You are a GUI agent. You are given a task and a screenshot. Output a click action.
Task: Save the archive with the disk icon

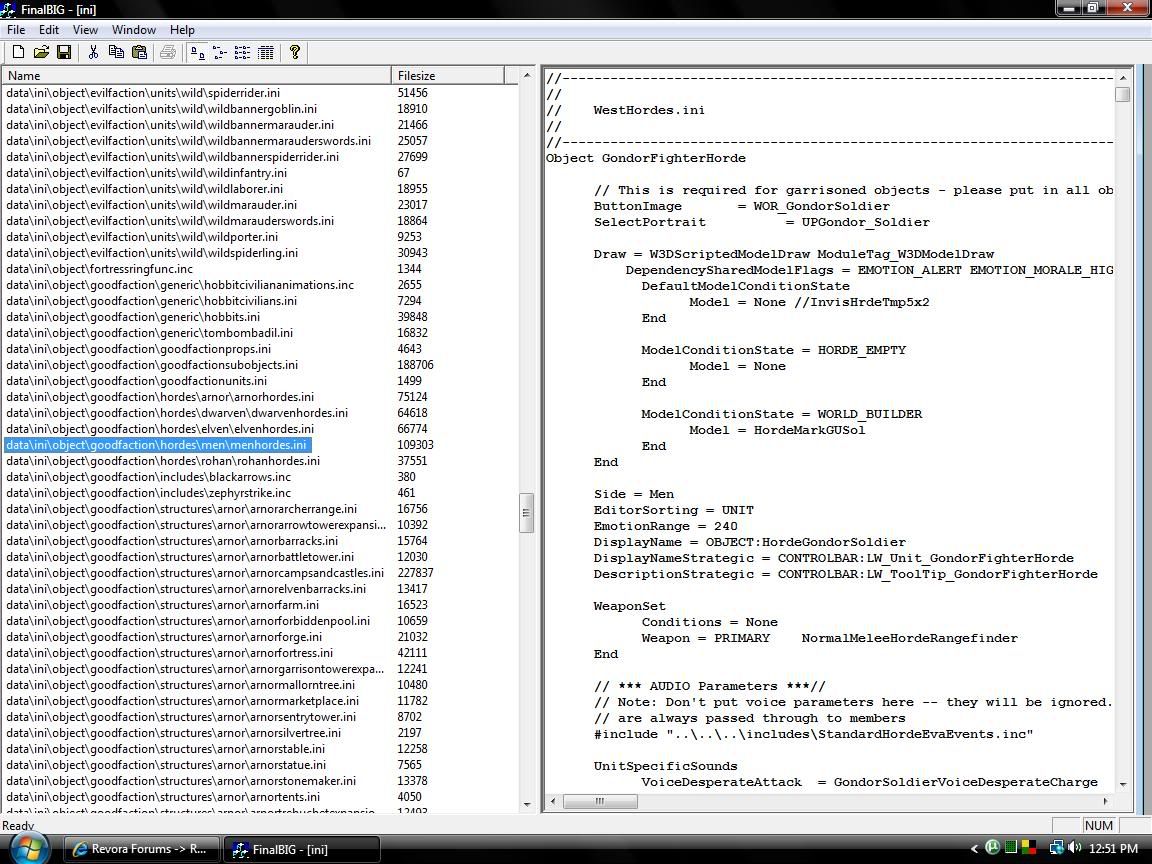(x=64, y=52)
